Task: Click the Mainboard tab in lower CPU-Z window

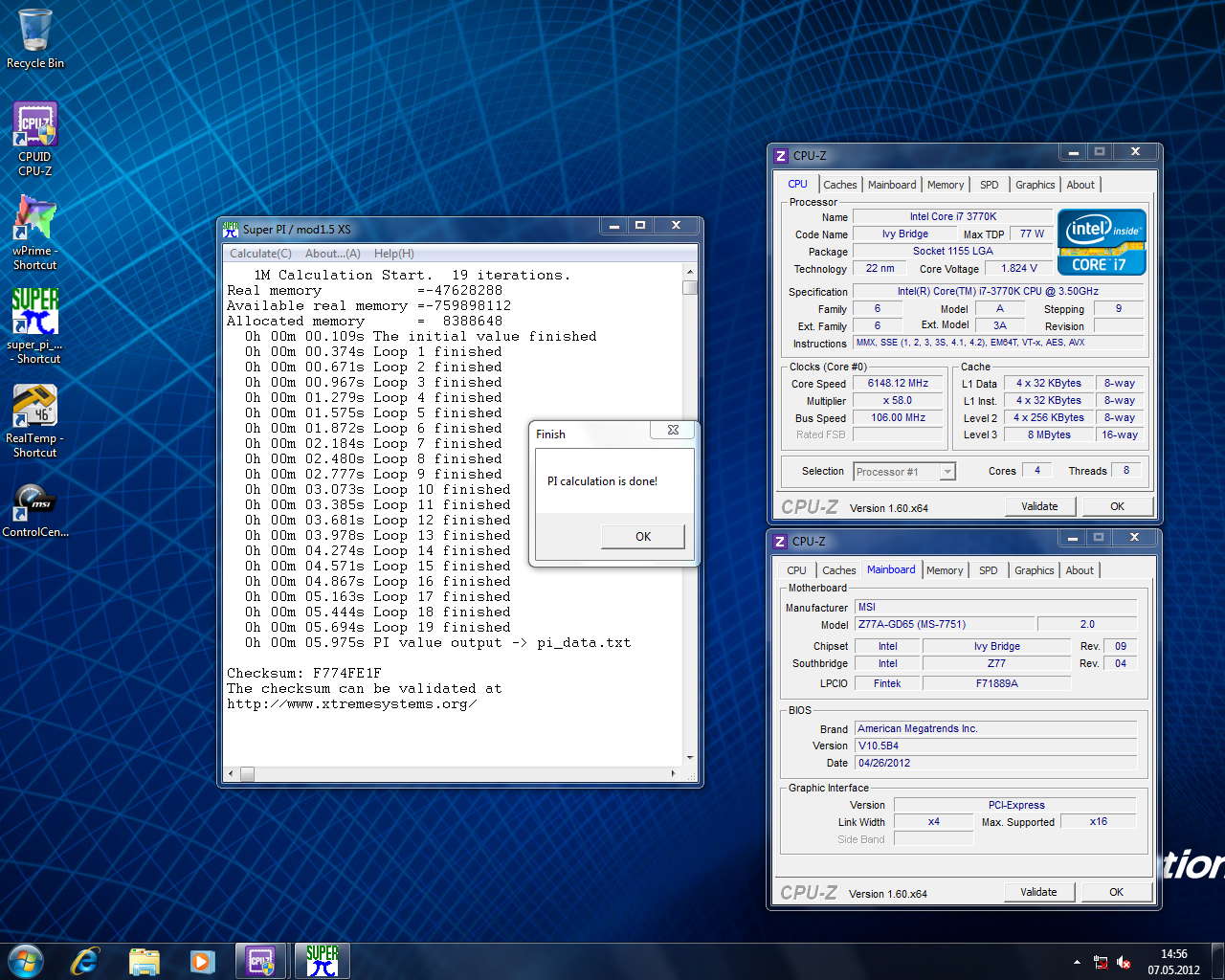Action: coord(891,569)
